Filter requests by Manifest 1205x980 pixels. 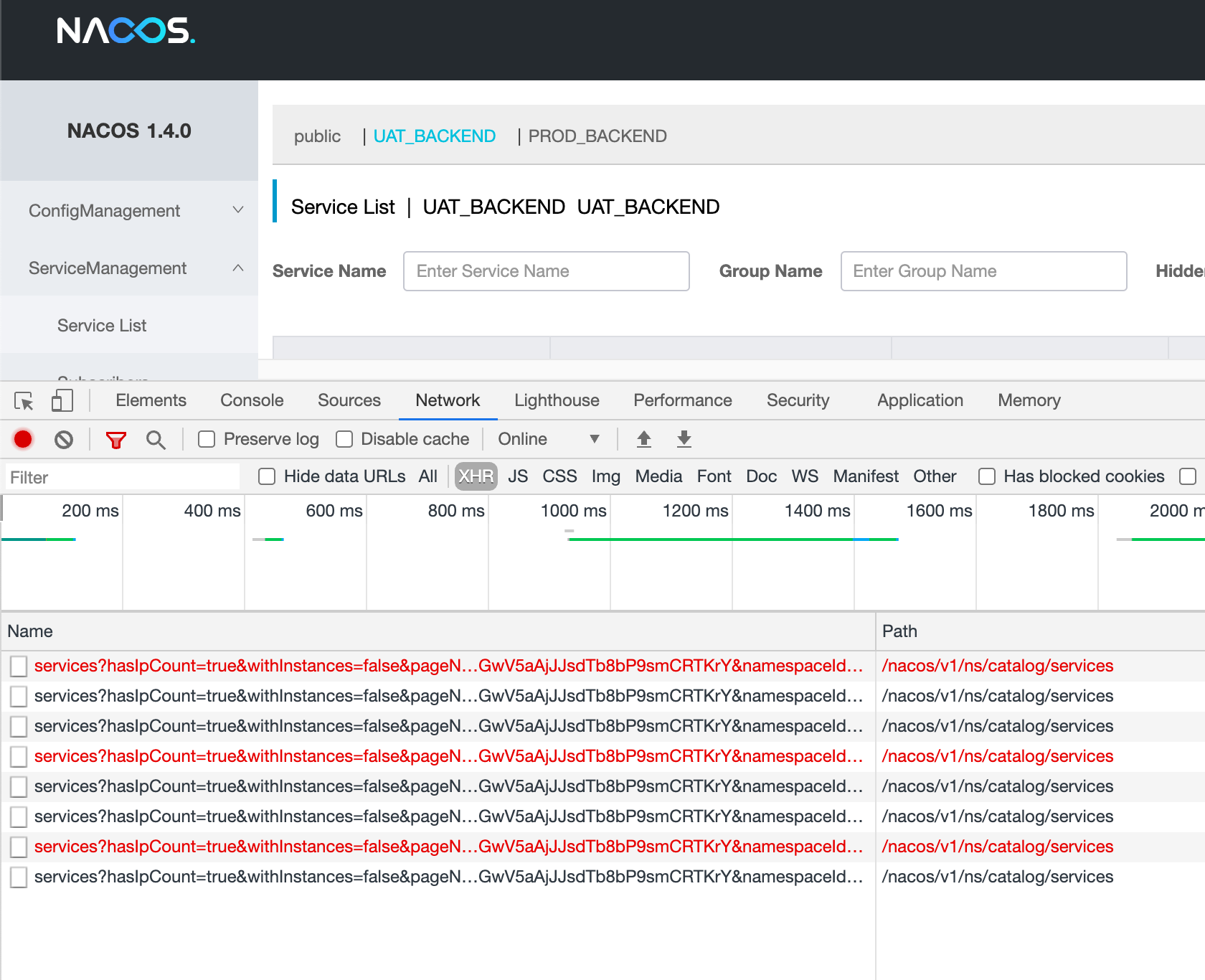866,476
